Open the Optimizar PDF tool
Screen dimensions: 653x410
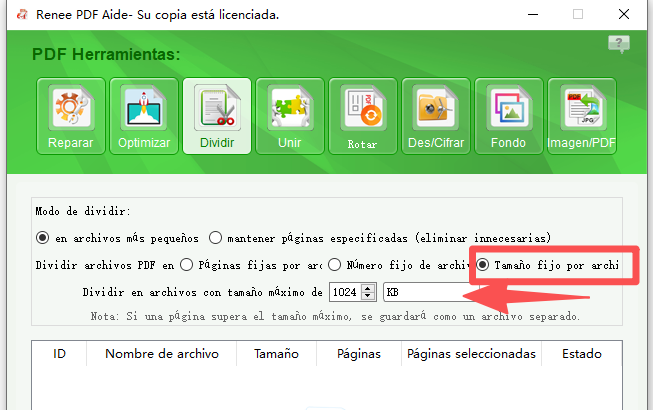click(x=144, y=116)
